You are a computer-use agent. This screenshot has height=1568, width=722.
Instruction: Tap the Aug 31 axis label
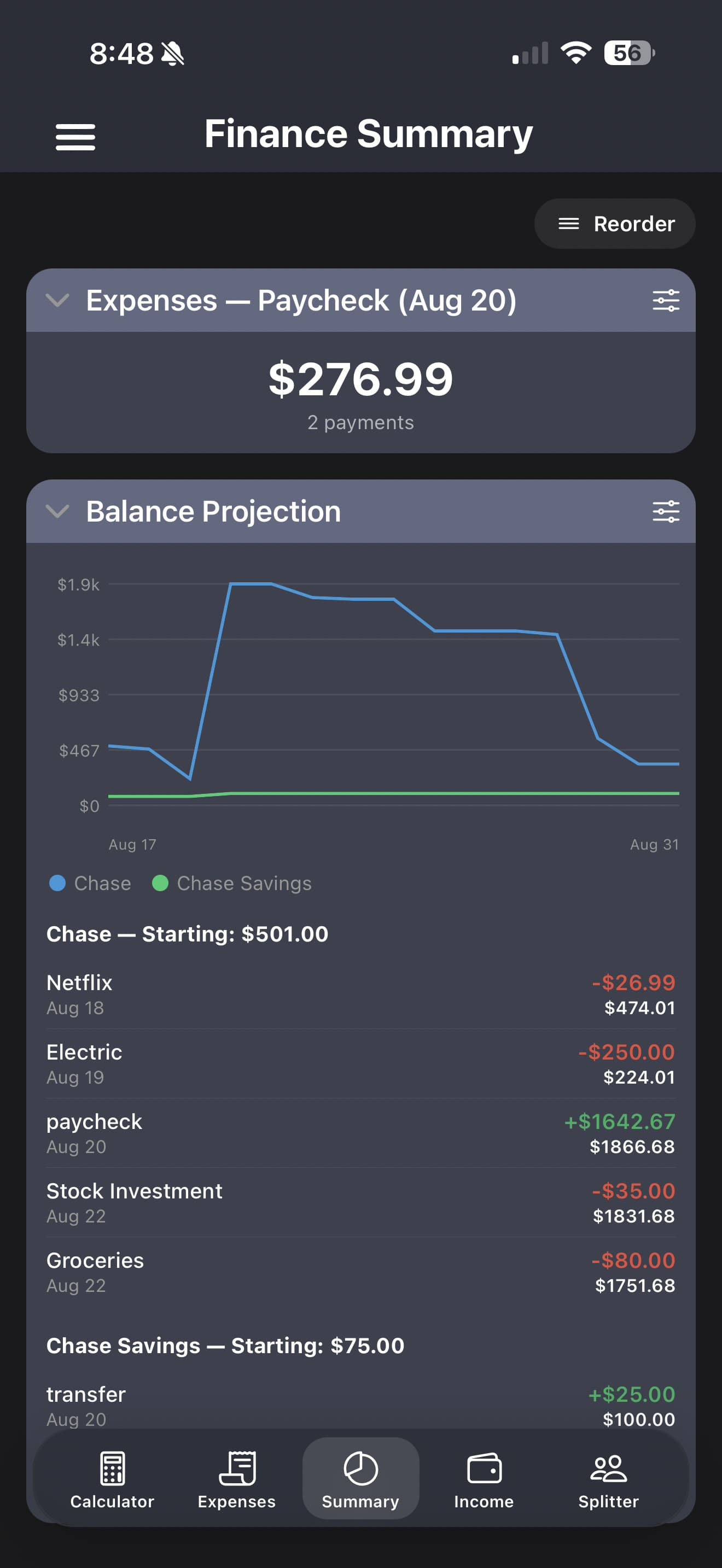(x=654, y=844)
